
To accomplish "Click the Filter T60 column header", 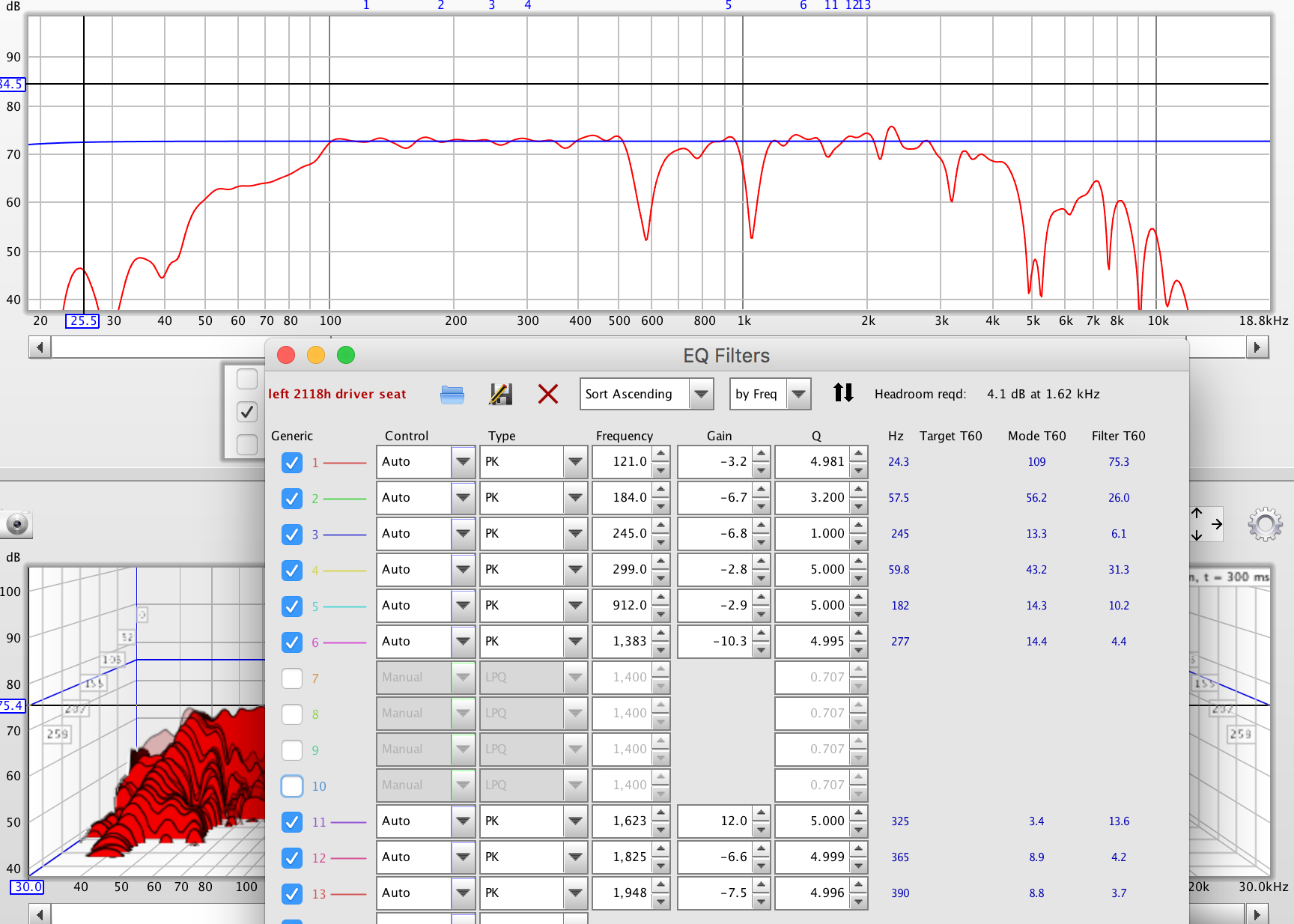I will pyautogui.click(x=1118, y=436).
